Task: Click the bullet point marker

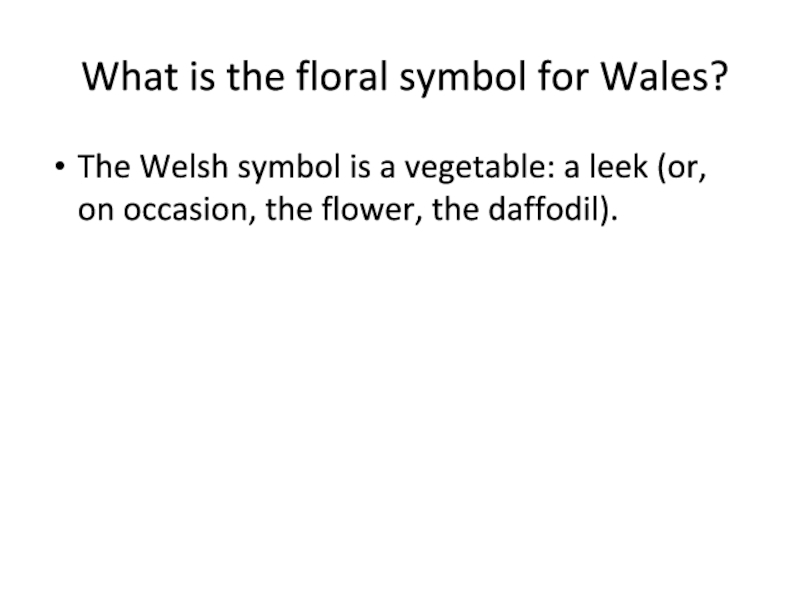Action: (x=63, y=166)
